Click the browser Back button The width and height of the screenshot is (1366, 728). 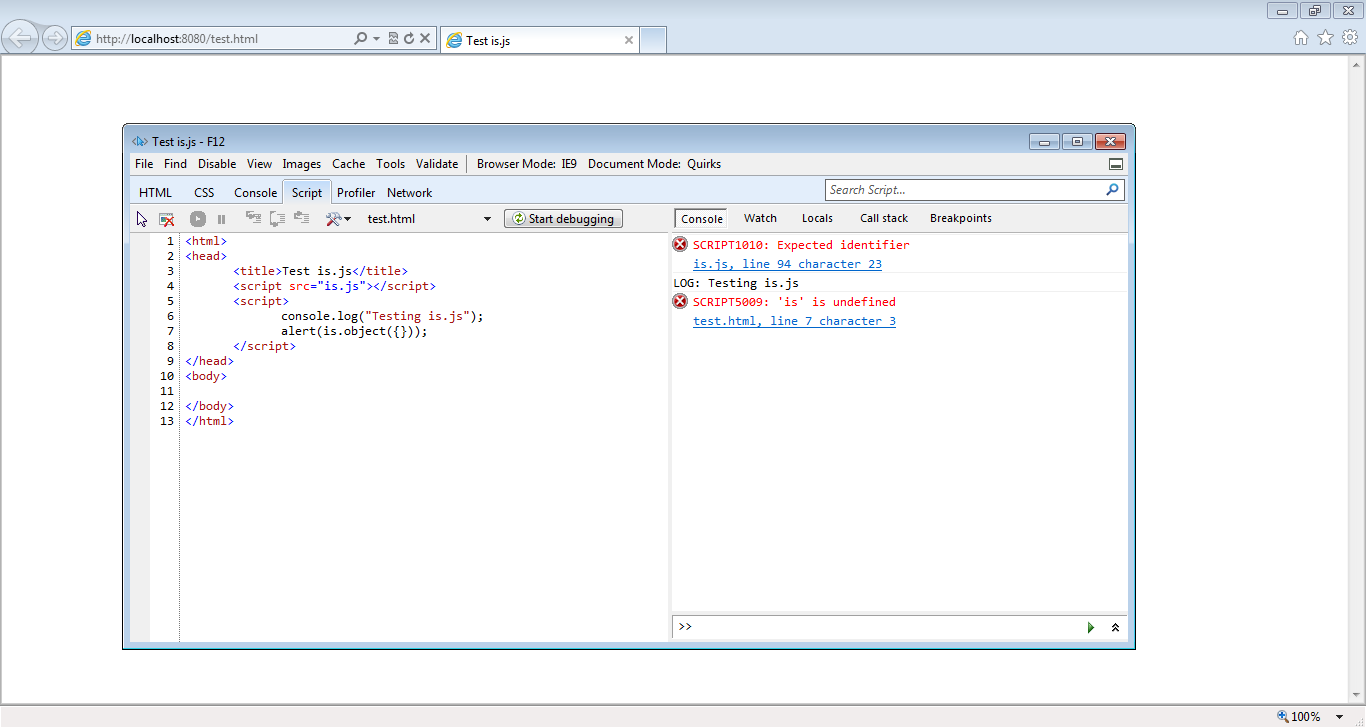click(x=20, y=38)
